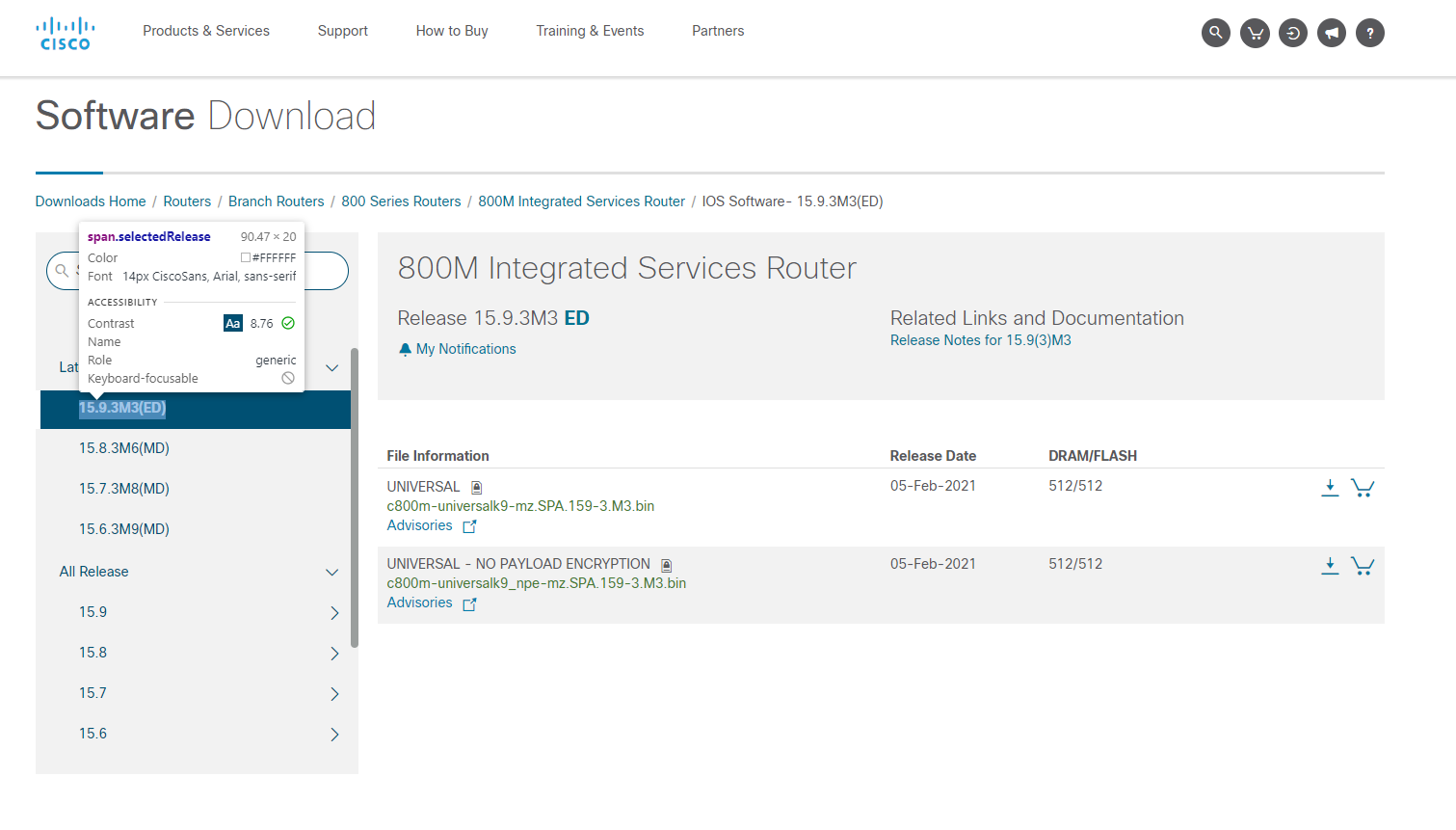Click filename c800m-universalk9-mz.SPA.159-3.M3.bin

[x=520, y=506]
